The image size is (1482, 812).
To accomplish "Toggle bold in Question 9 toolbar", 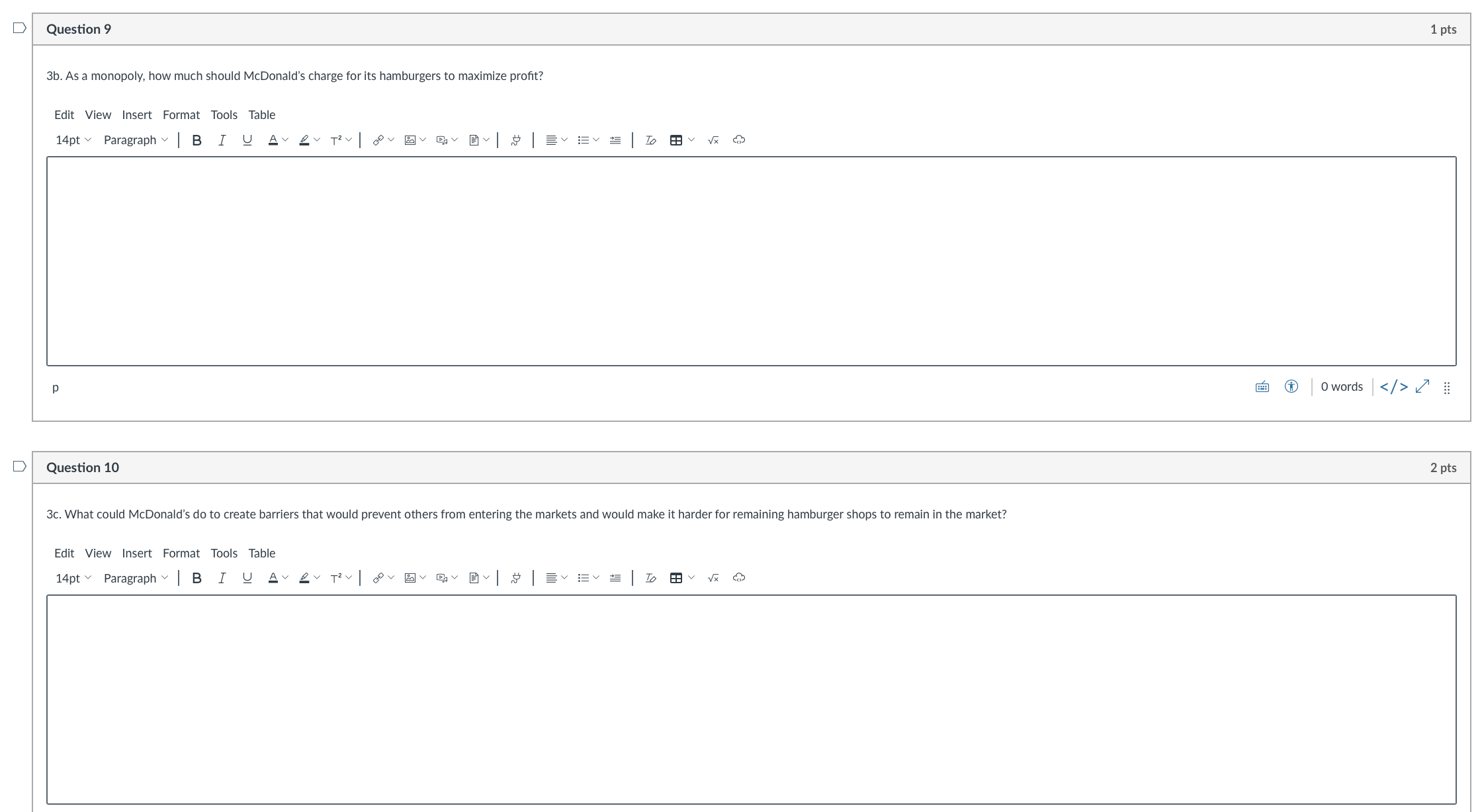I will 196,140.
